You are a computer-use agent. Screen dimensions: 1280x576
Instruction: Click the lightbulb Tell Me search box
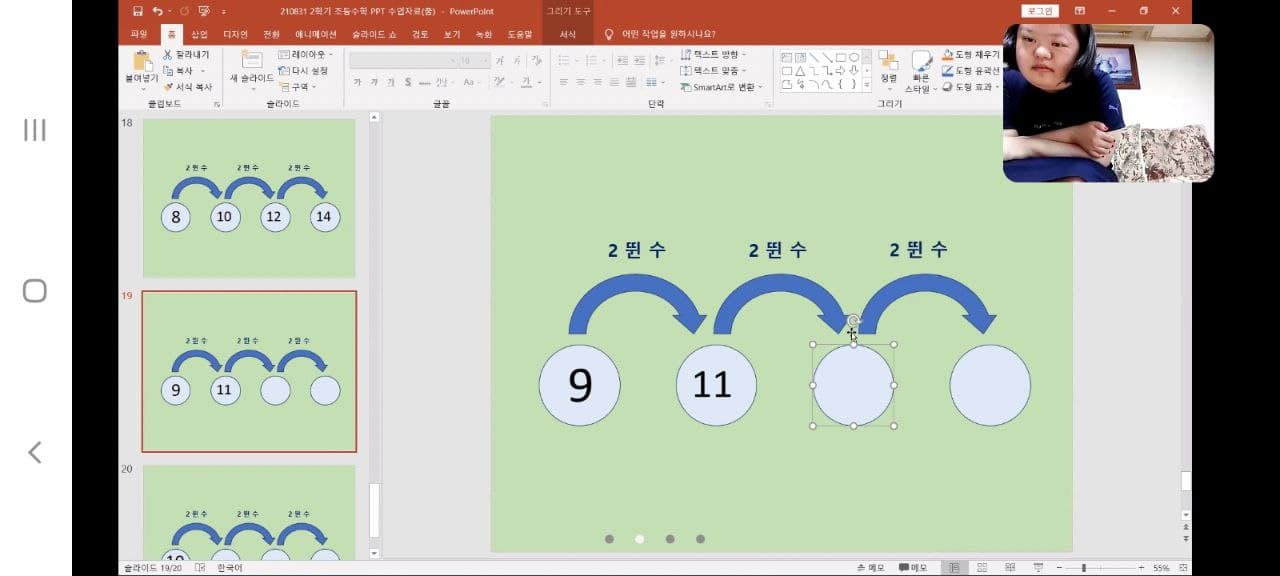pos(660,34)
